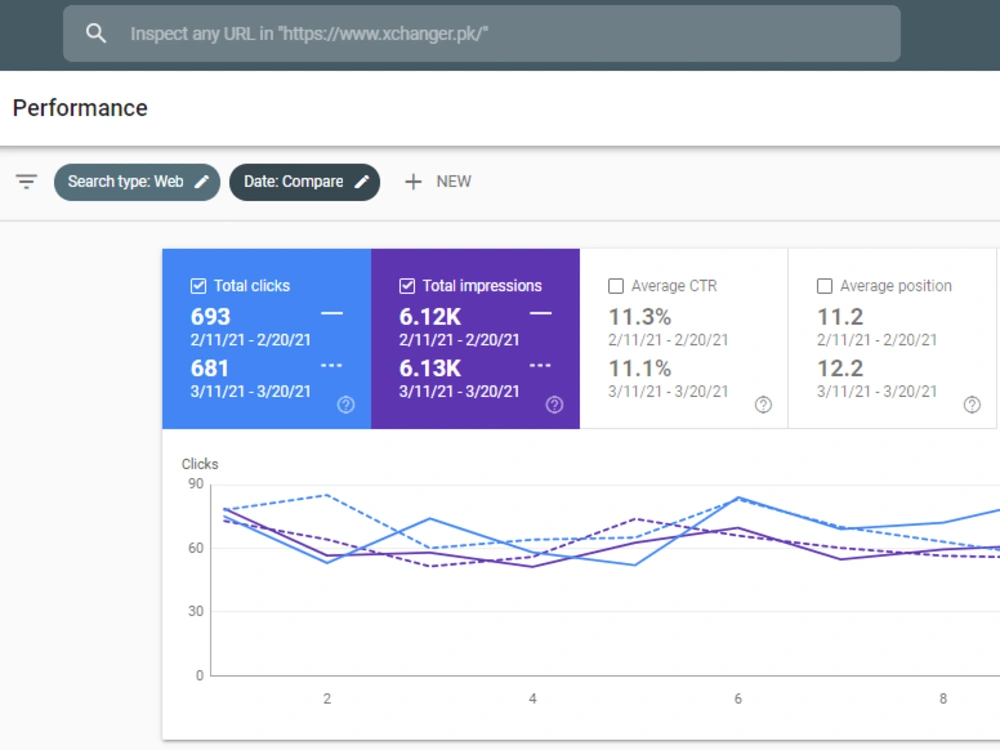The width and height of the screenshot is (1000, 750).
Task: Edit Date Compare pencil icon
Action: [362, 182]
